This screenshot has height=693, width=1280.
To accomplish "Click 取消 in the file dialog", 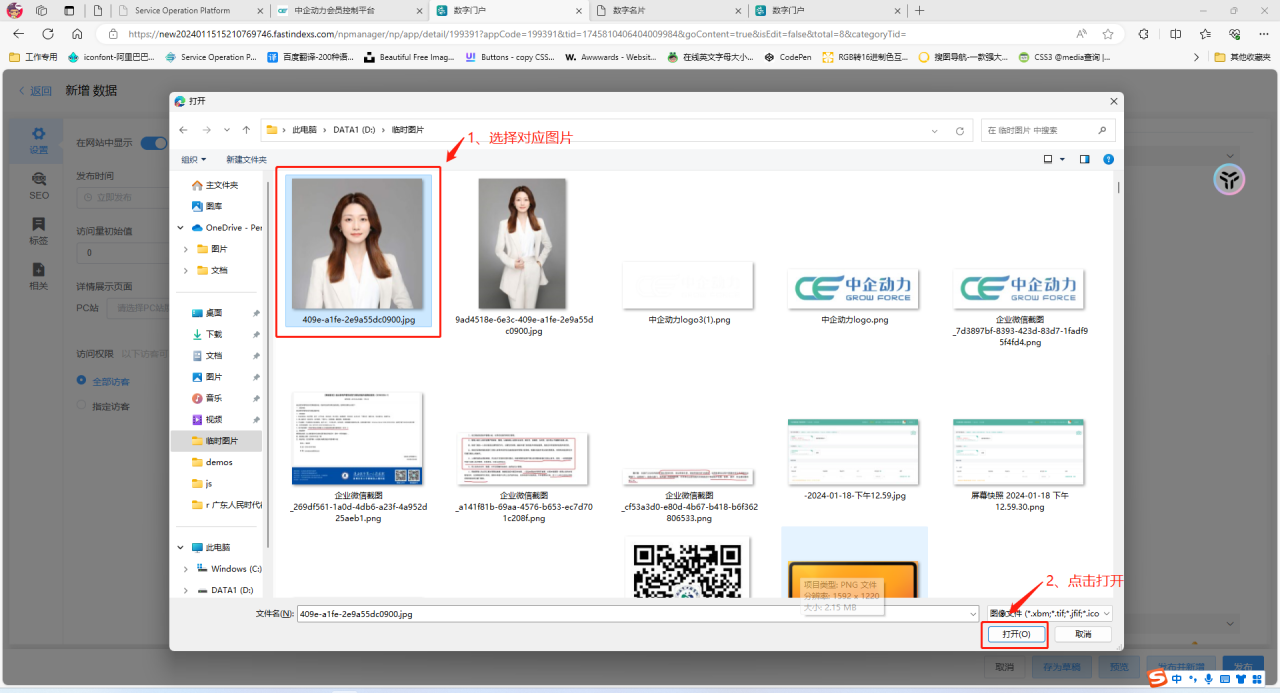I will 1083,634.
